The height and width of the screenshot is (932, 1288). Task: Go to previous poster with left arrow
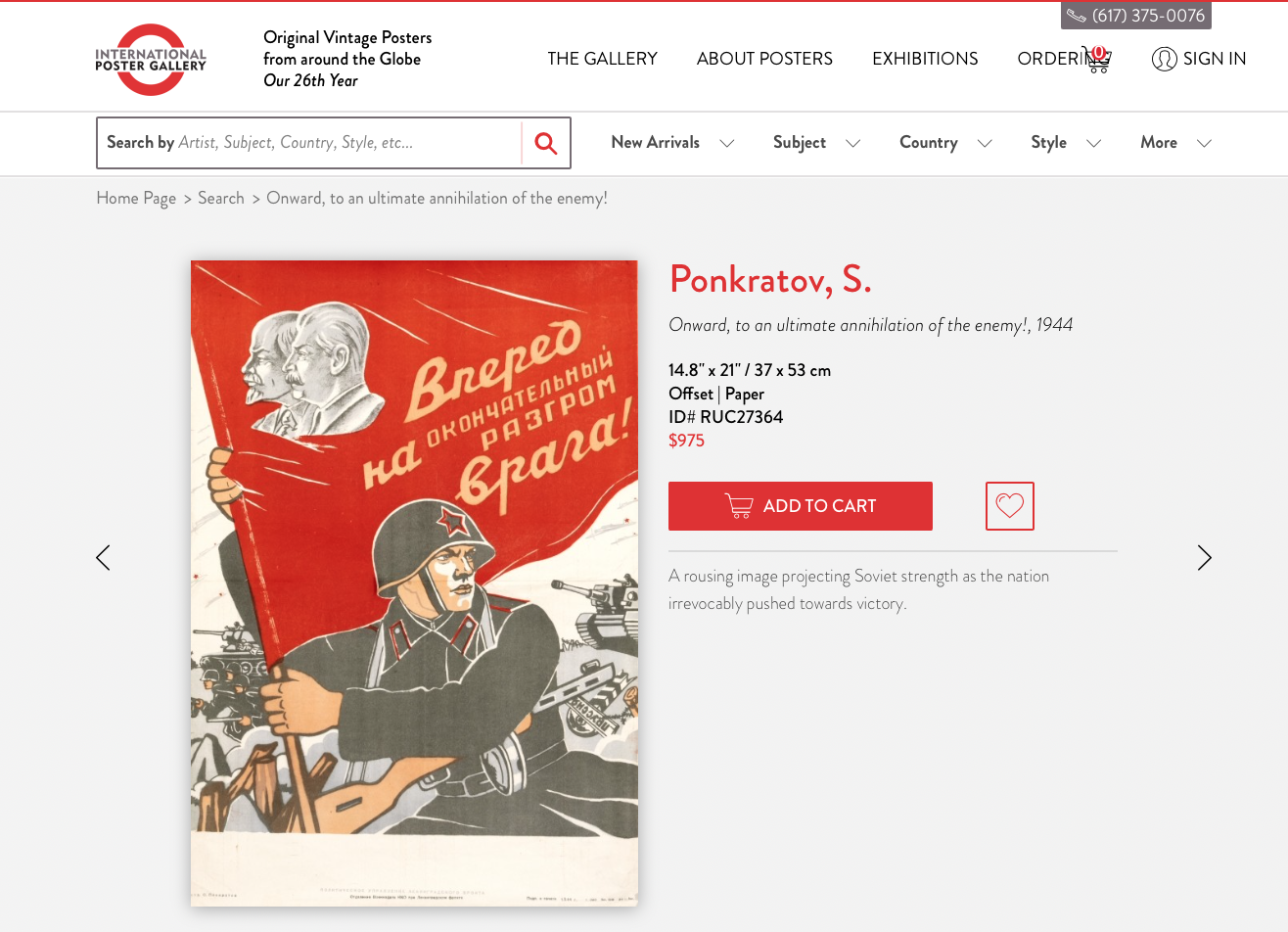pos(103,558)
